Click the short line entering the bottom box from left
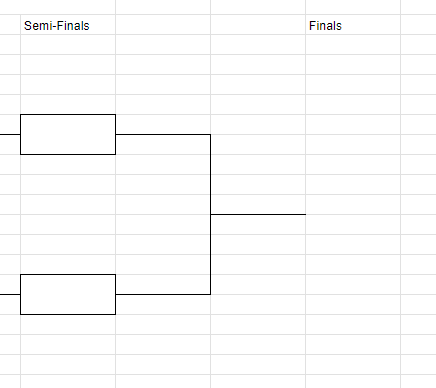The height and width of the screenshot is (388, 436). 10,294
